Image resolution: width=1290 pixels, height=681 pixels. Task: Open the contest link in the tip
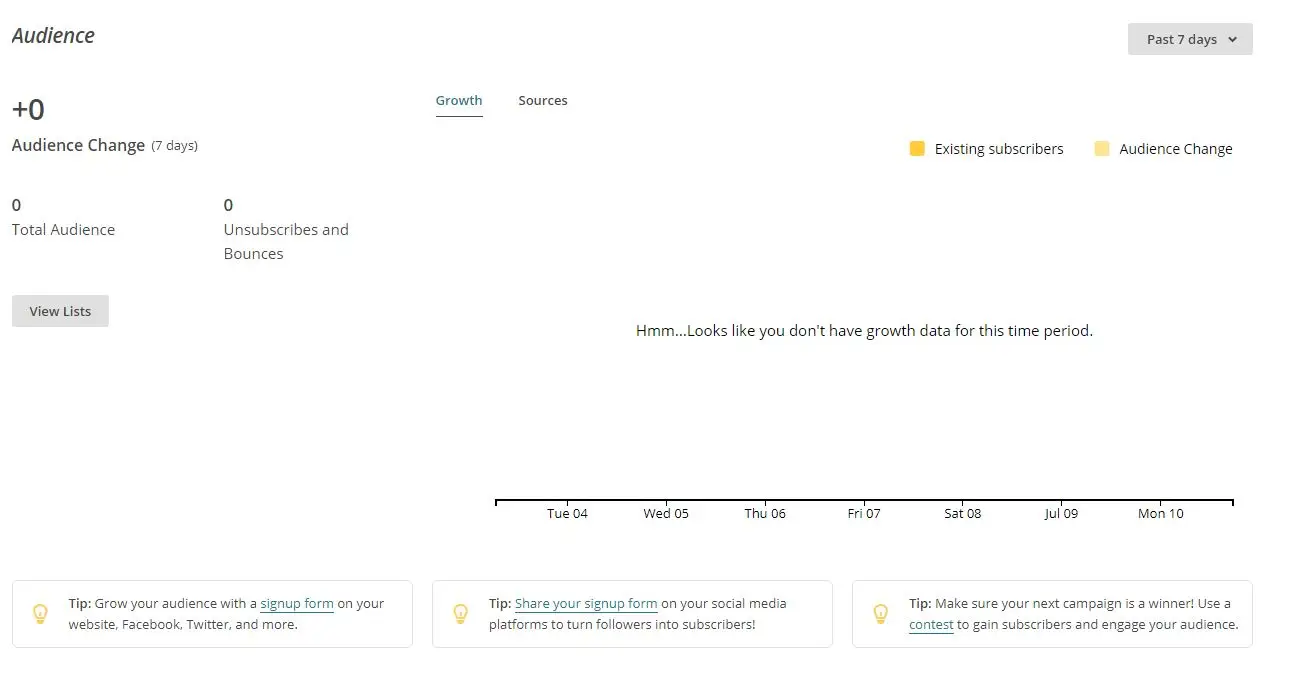[x=931, y=624]
